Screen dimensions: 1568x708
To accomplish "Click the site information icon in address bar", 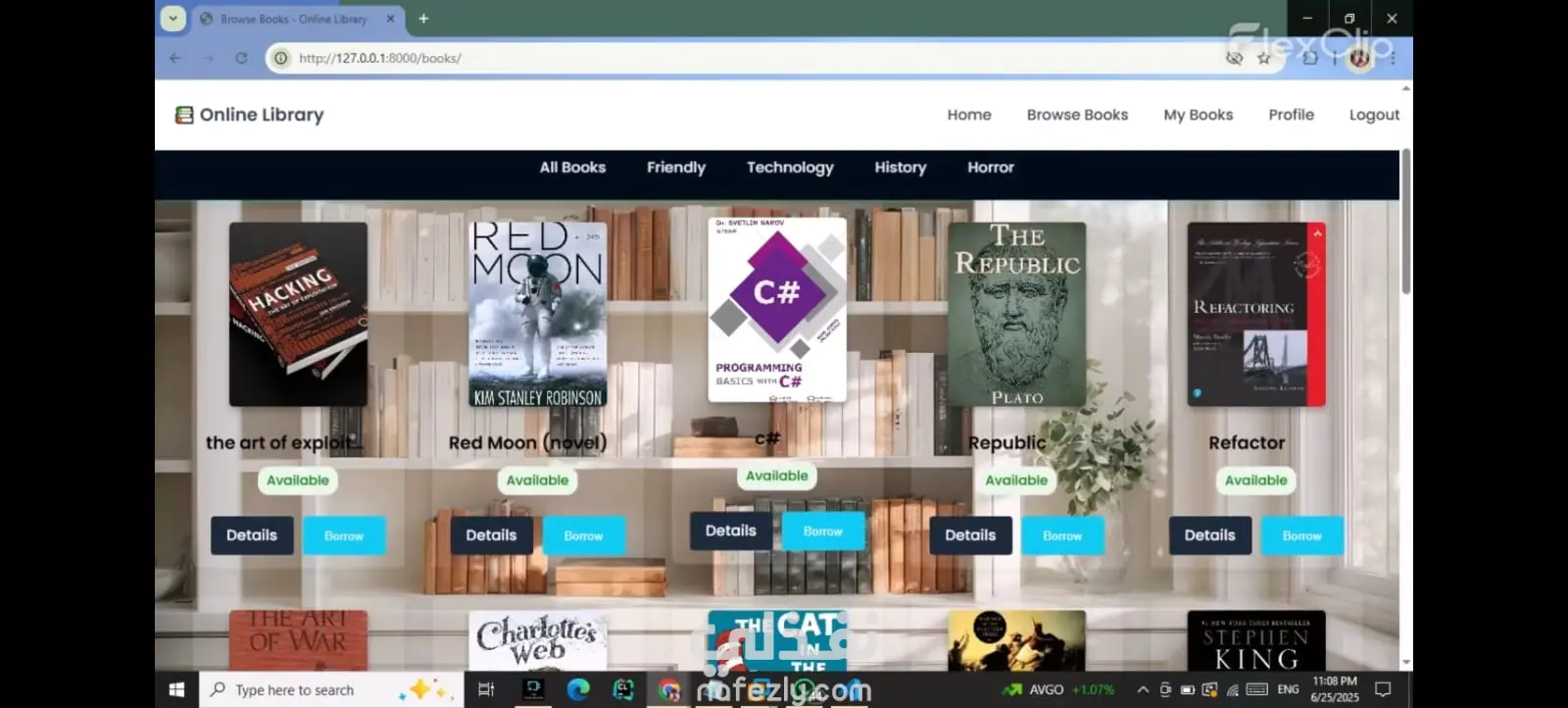I will [281, 58].
